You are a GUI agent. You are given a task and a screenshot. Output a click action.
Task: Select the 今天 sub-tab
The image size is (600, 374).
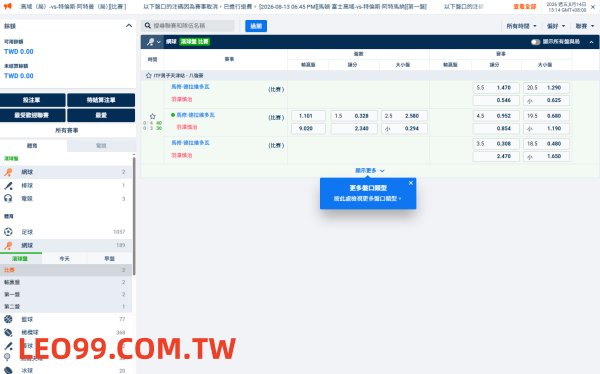[x=65, y=259]
